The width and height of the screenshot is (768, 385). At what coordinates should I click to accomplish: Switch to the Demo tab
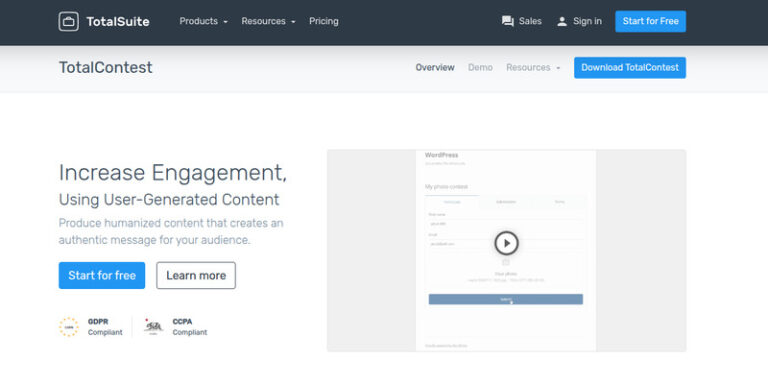tap(480, 68)
